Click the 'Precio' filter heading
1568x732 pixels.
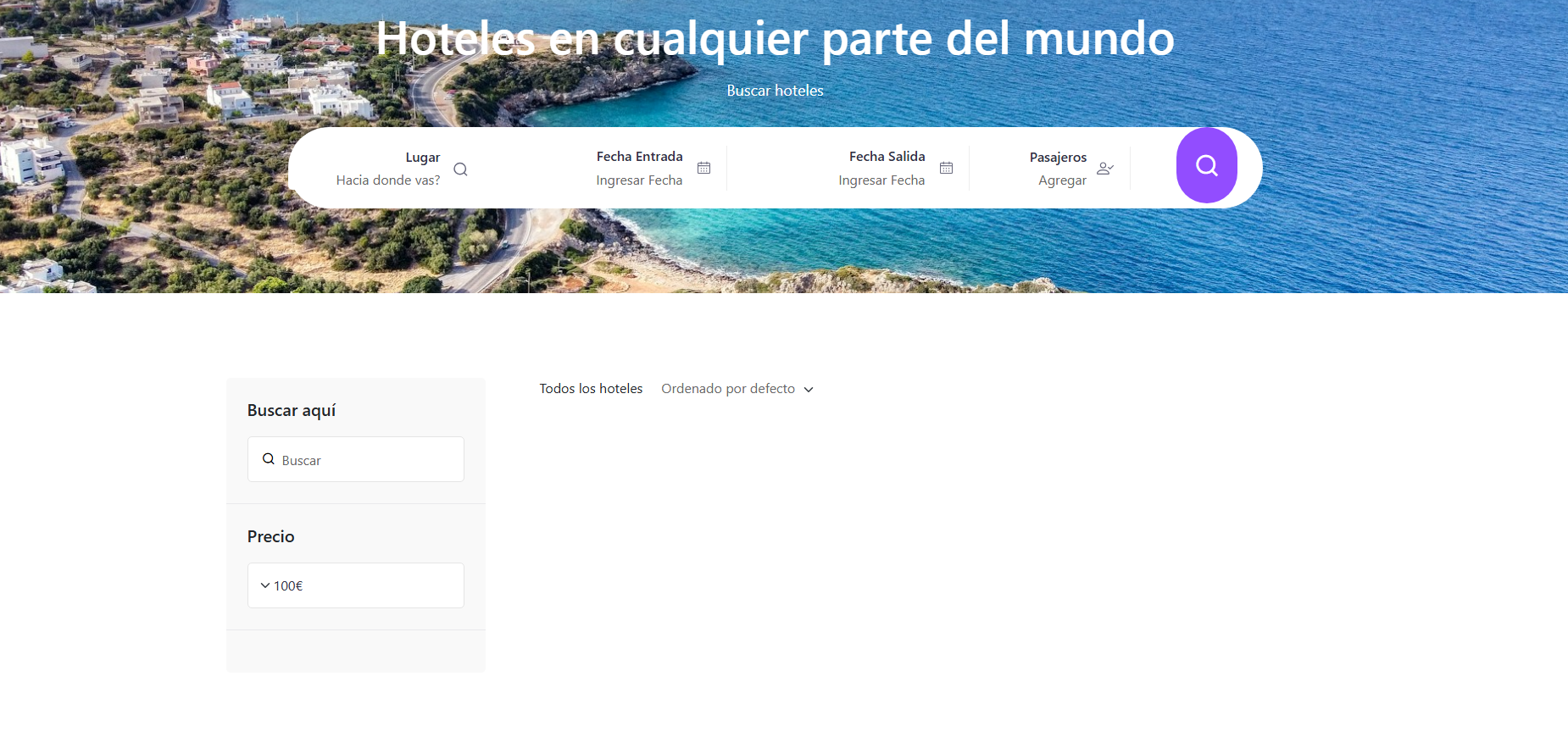coord(271,536)
